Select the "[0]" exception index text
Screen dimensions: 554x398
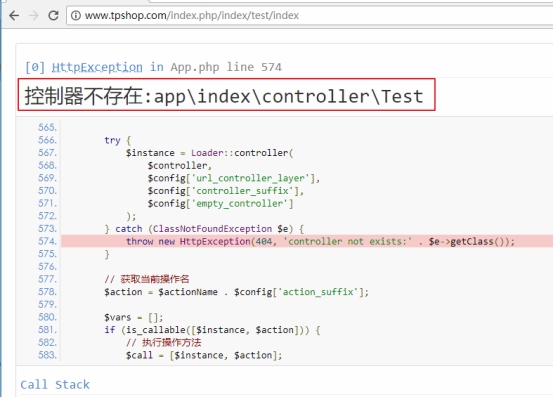(35, 67)
